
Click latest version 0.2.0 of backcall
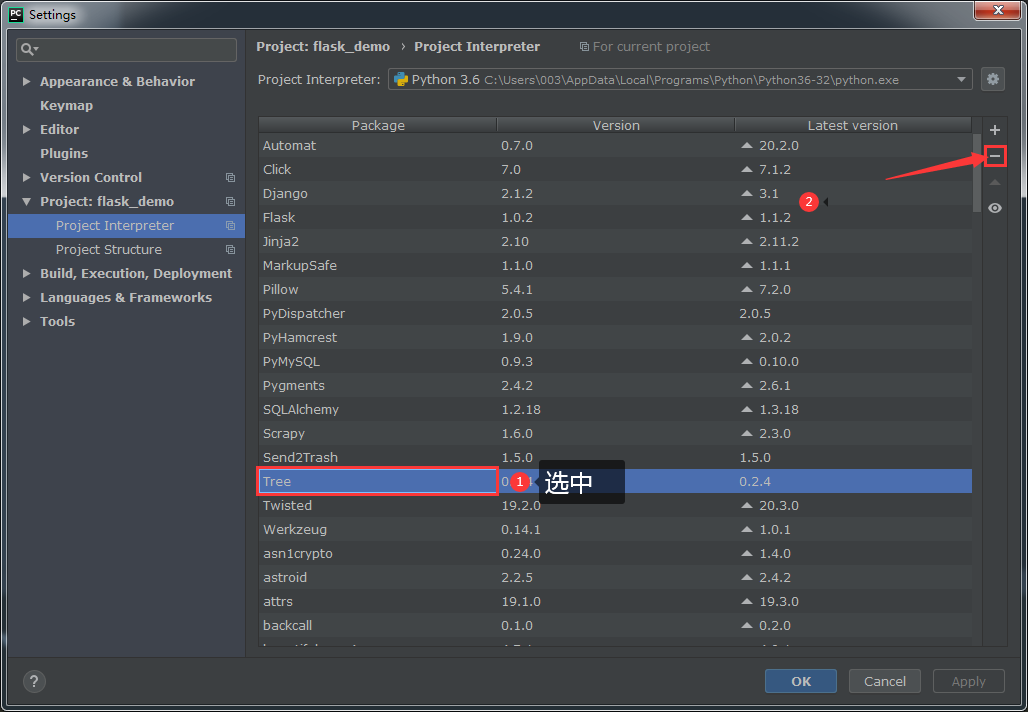pyautogui.click(x=775, y=625)
